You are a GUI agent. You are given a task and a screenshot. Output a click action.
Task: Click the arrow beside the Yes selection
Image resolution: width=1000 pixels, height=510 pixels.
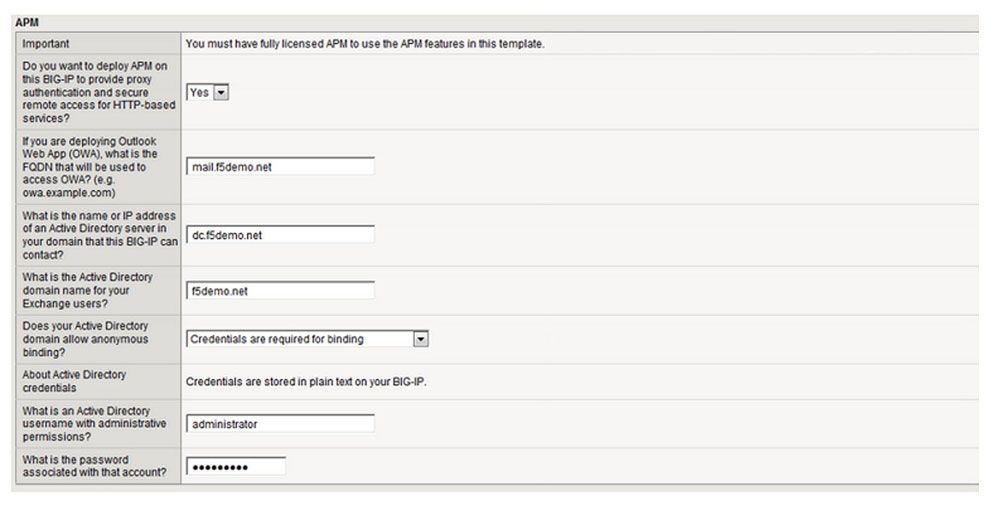(221, 92)
